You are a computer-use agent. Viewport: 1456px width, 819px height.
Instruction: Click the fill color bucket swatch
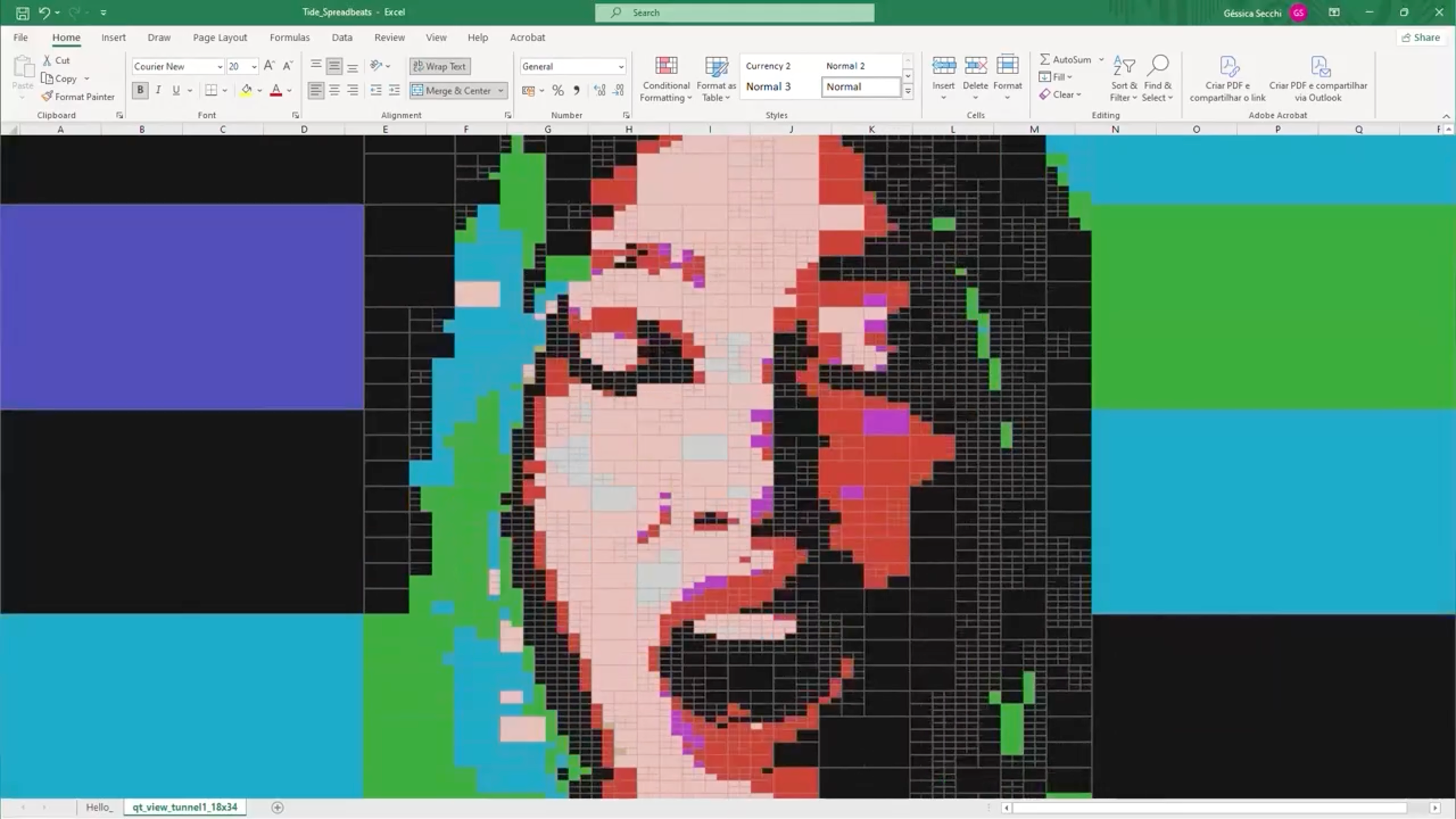pos(246,90)
